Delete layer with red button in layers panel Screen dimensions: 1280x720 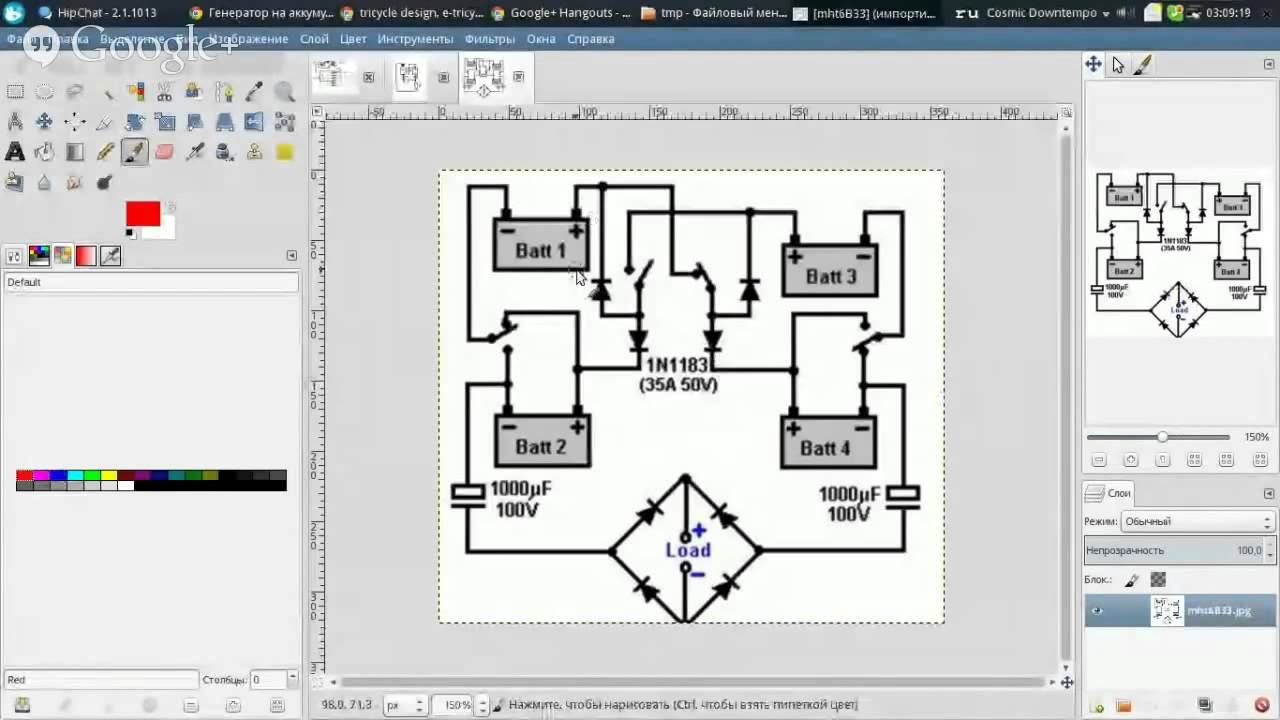click(x=1261, y=705)
